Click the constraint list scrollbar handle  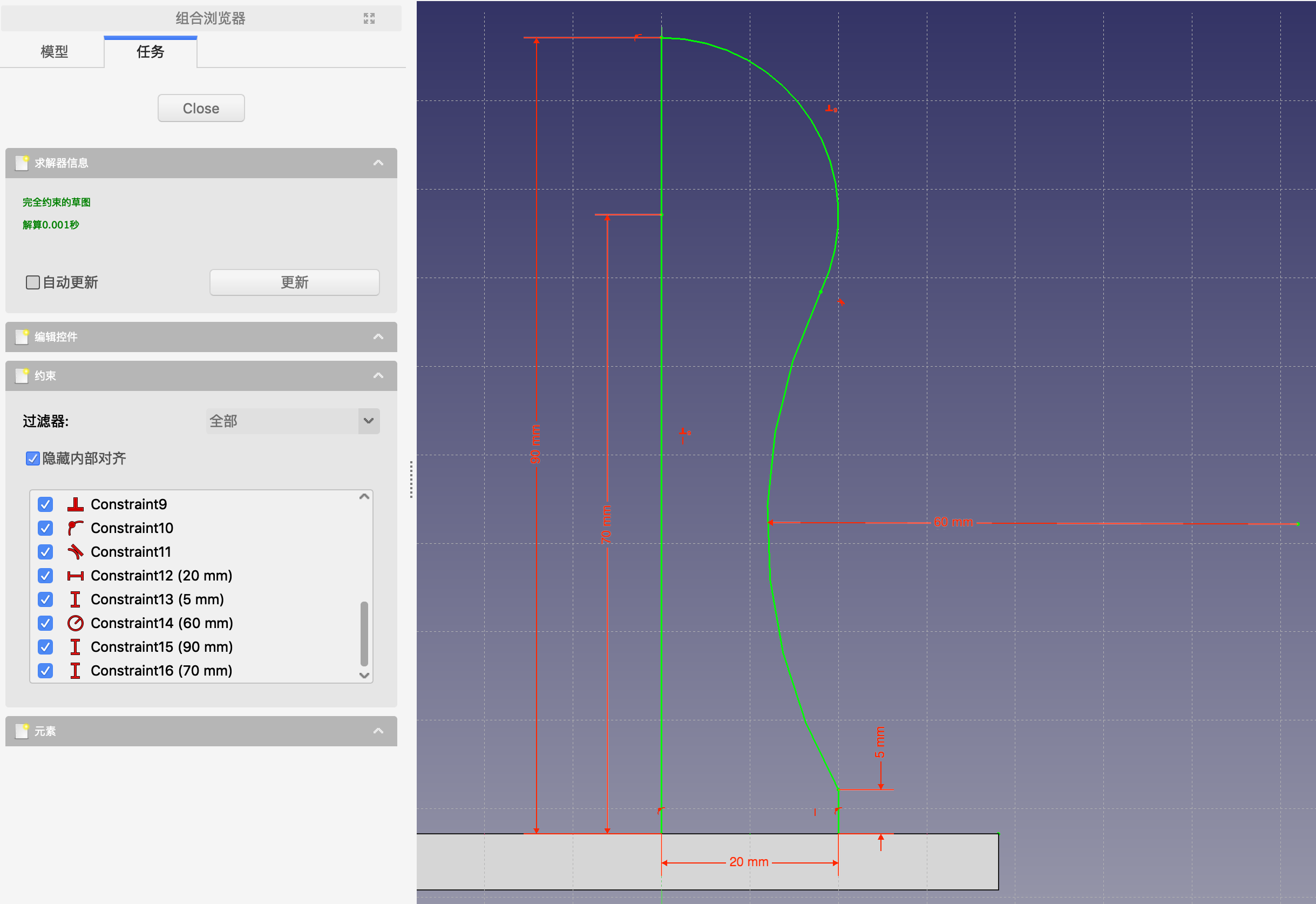point(364,633)
